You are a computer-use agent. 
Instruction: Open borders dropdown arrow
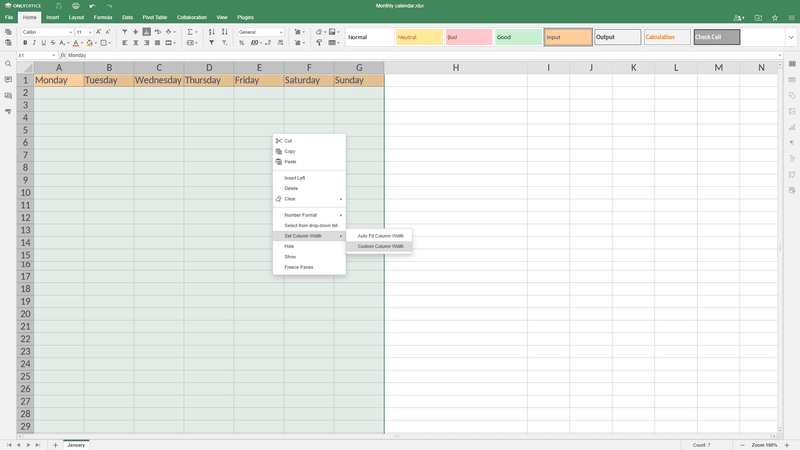coord(109,43)
